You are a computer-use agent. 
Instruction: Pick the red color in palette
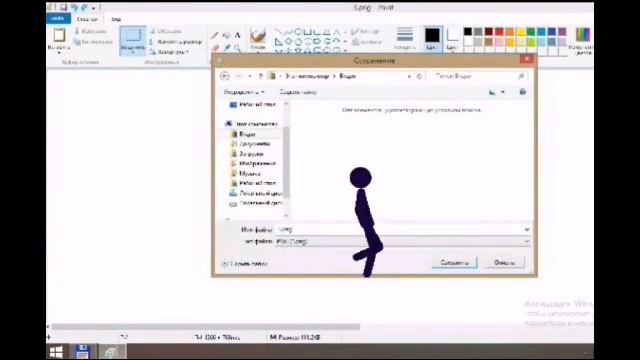tap(499, 31)
